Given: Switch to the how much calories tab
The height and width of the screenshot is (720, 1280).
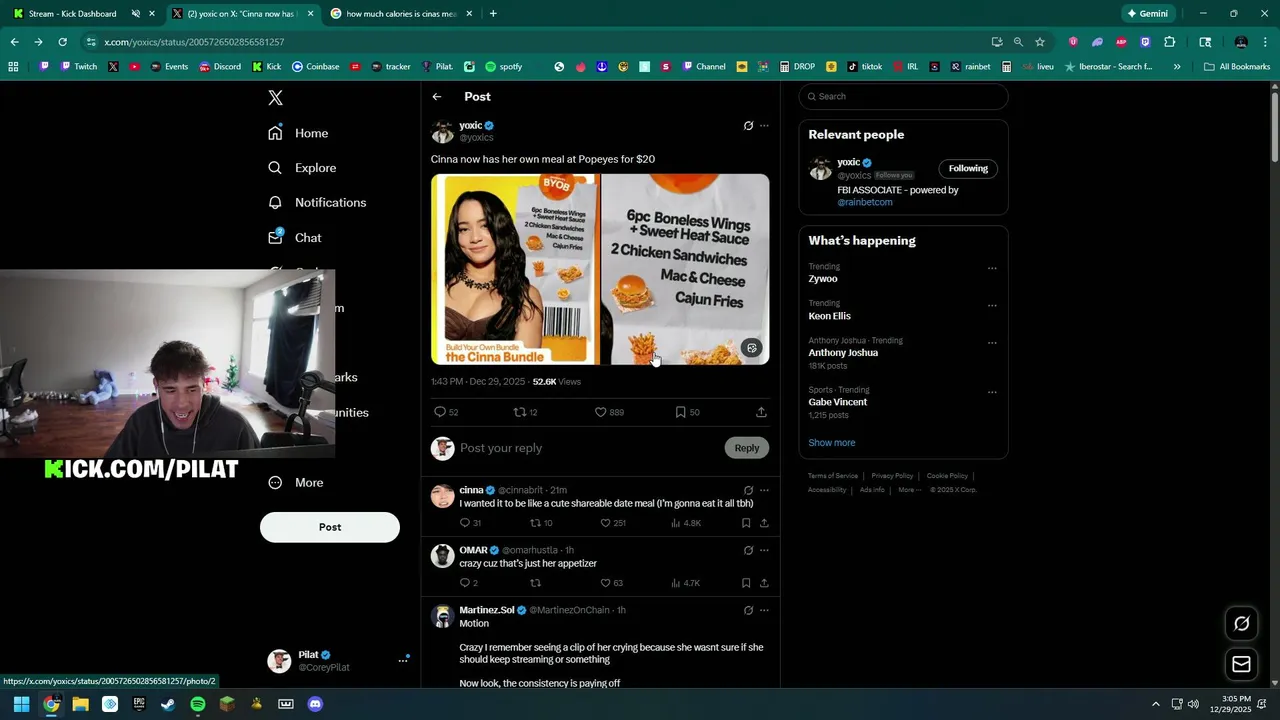Looking at the screenshot, I should 400,14.
